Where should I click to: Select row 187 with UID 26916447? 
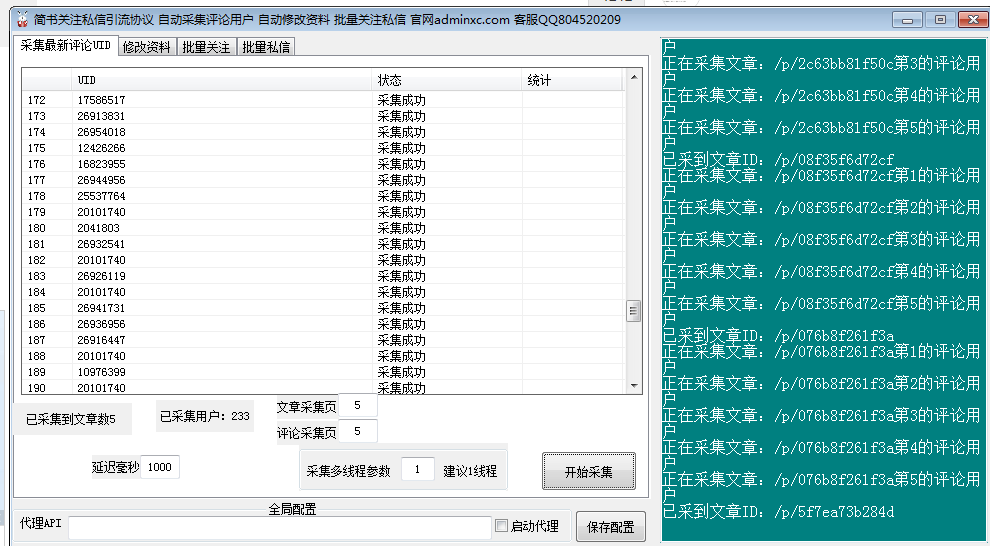pyautogui.click(x=323, y=340)
